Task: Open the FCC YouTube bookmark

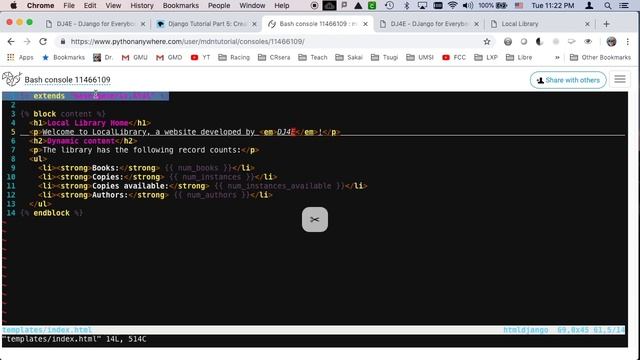Action: tap(454, 58)
